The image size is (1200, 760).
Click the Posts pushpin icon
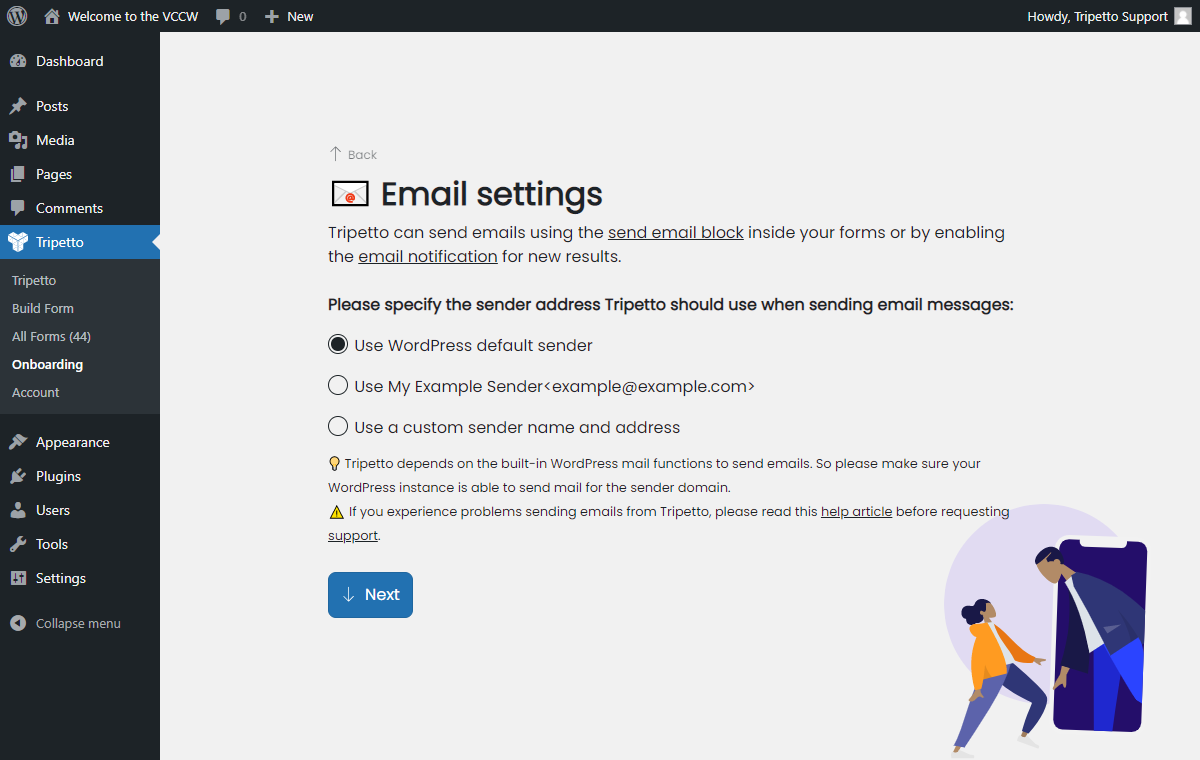[18, 106]
